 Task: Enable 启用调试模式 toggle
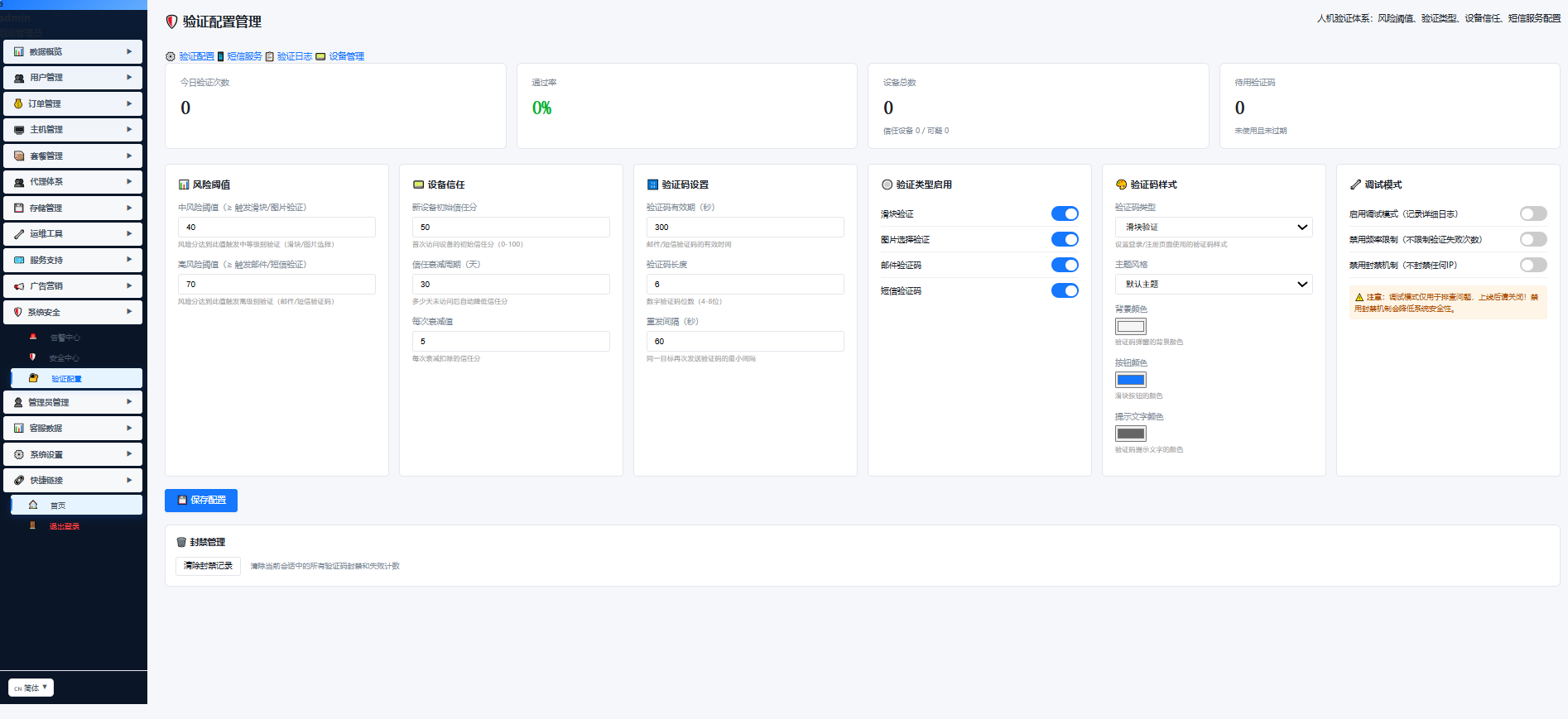[x=1533, y=213]
